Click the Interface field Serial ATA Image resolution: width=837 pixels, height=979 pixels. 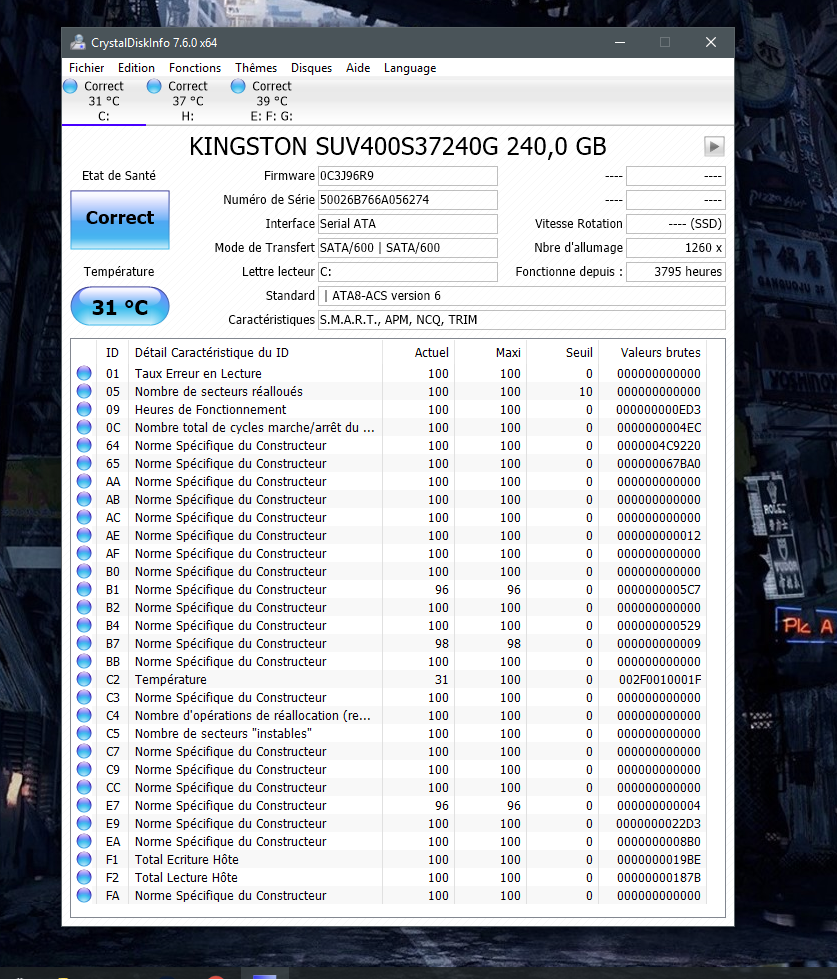(x=408, y=224)
